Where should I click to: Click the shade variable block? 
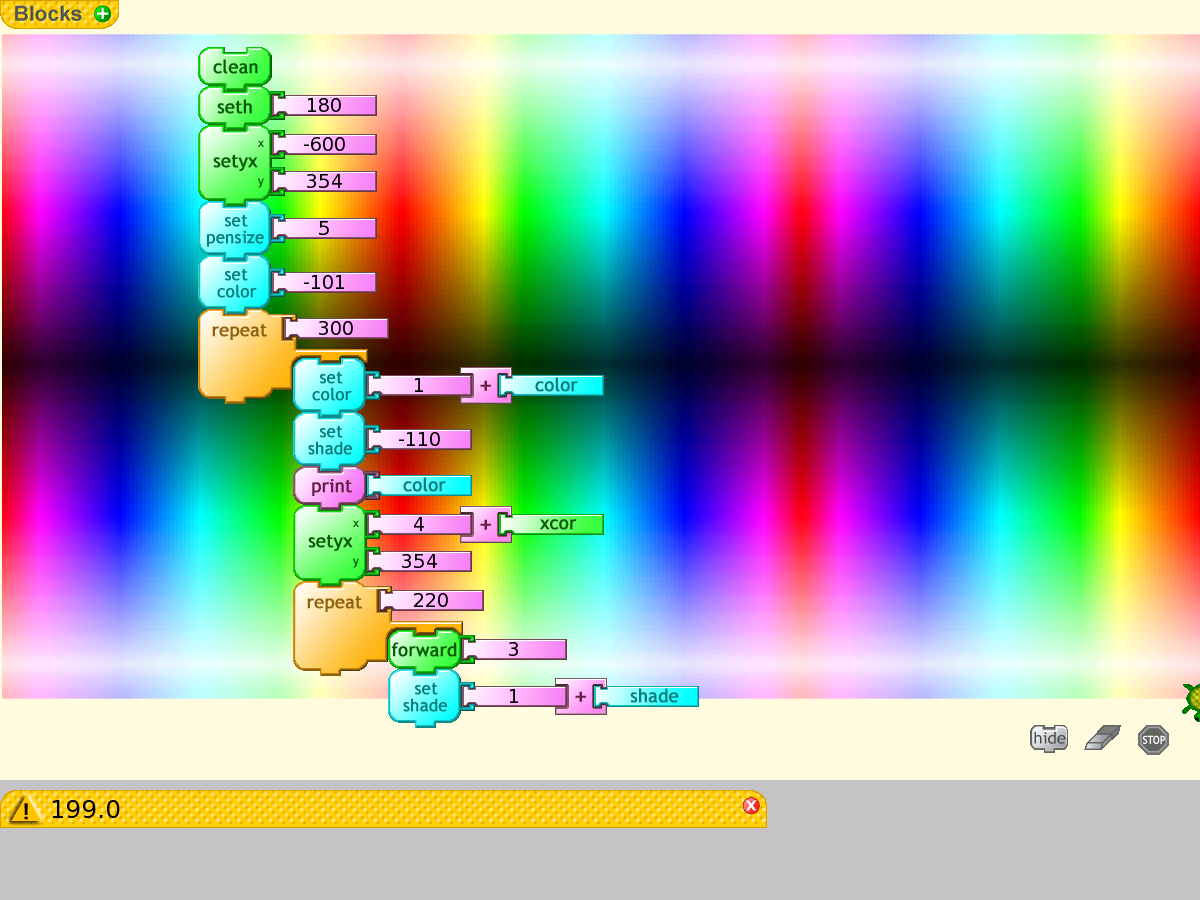(x=652, y=696)
